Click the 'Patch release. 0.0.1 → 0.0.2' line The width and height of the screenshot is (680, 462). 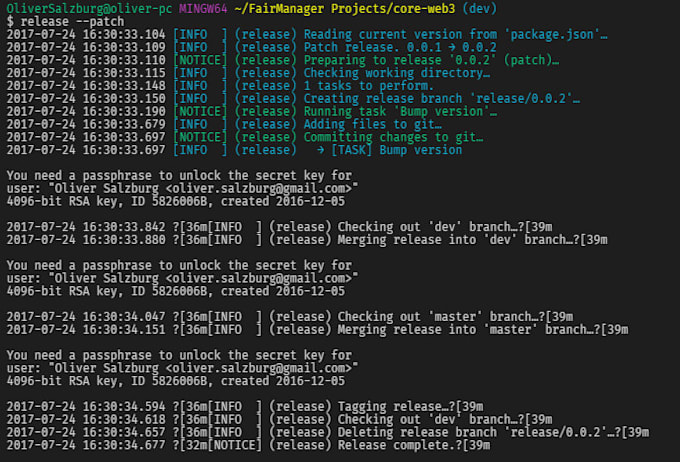(252, 47)
